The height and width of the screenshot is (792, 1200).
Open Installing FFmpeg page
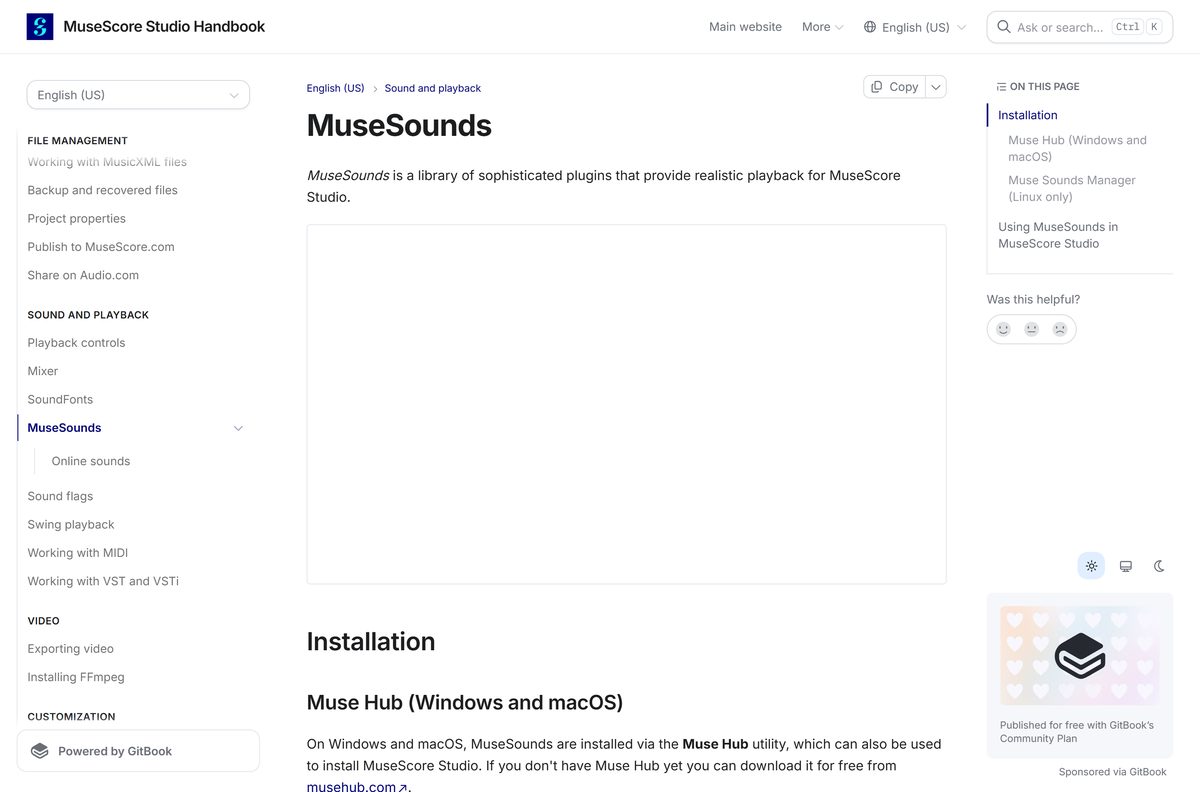[x=76, y=677]
